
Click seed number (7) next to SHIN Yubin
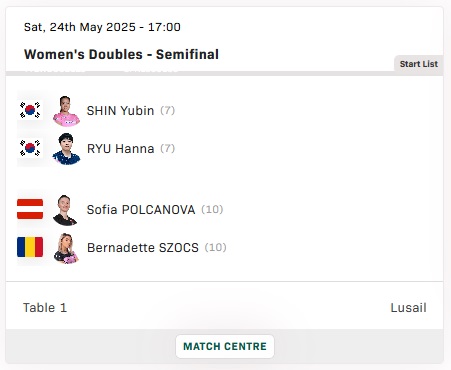(168, 110)
